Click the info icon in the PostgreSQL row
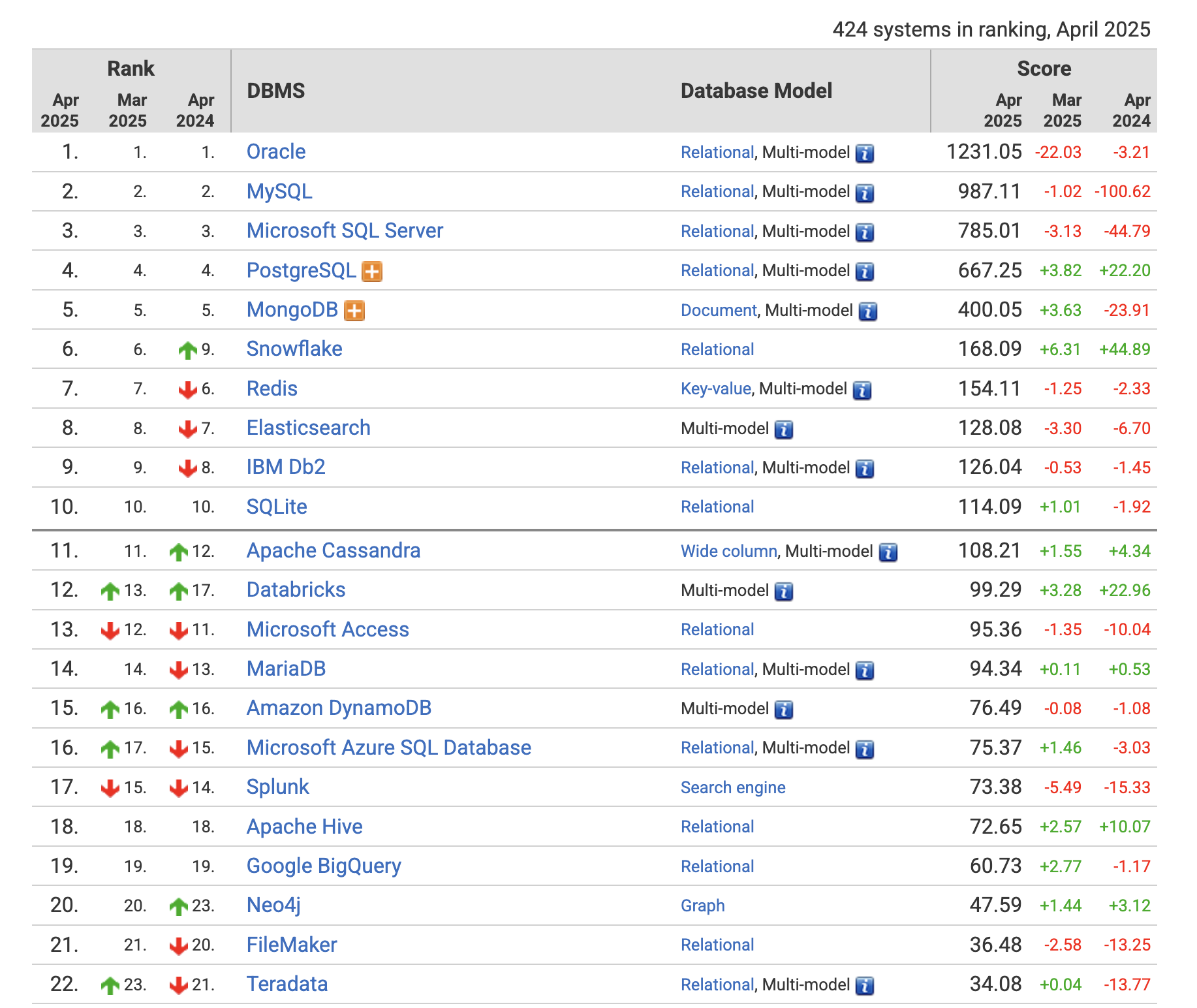Screen dimensions: 1197x1008 point(864,272)
